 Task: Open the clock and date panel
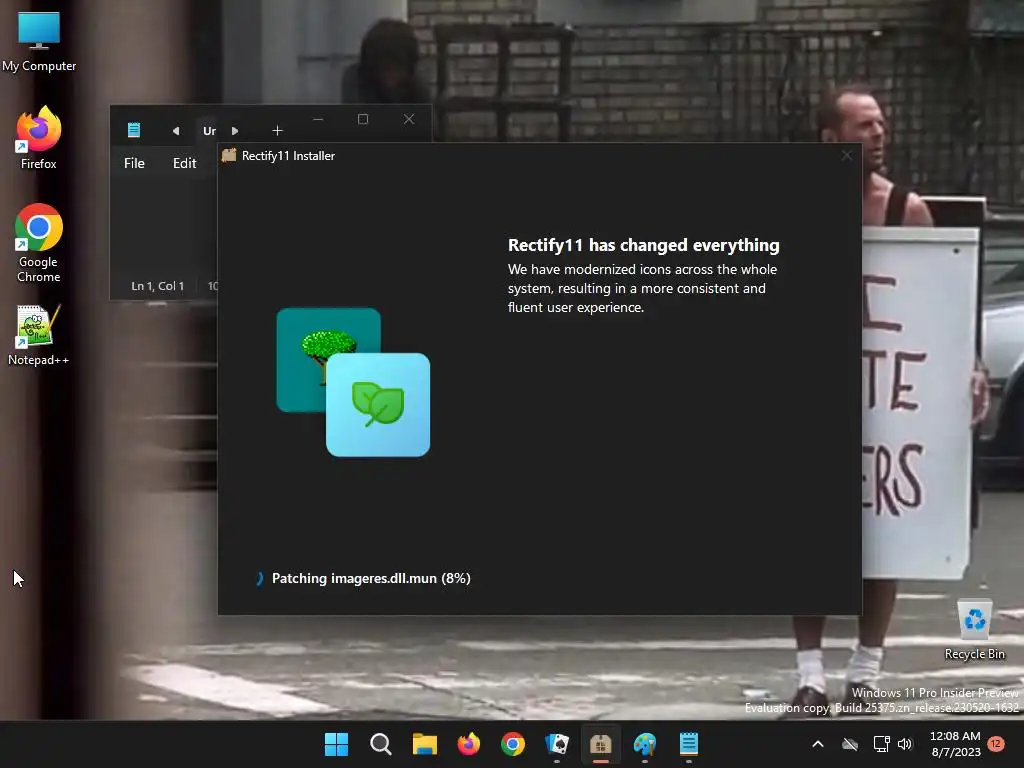click(x=955, y=744)
